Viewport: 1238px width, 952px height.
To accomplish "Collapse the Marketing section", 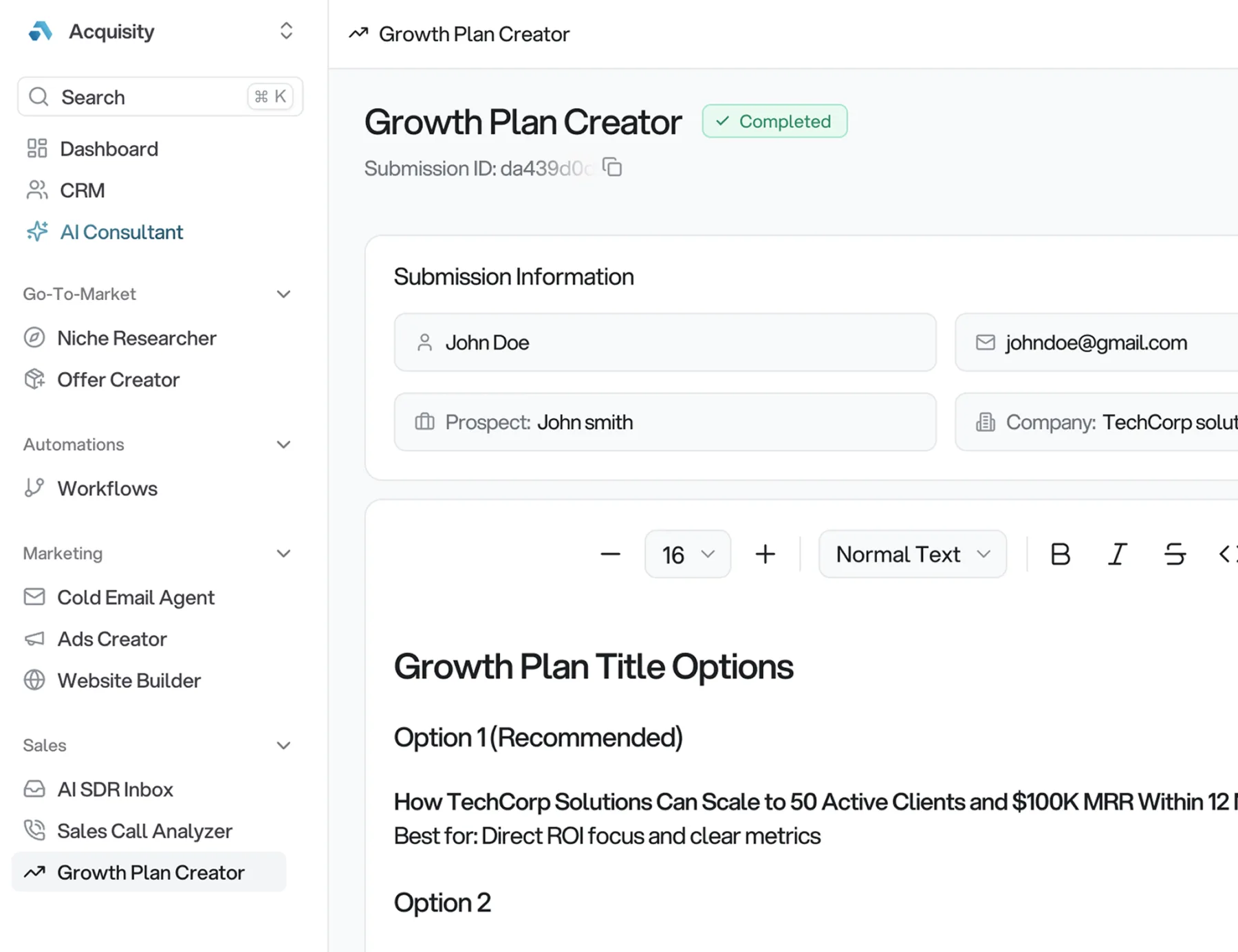I will click(x=283, y=553).
